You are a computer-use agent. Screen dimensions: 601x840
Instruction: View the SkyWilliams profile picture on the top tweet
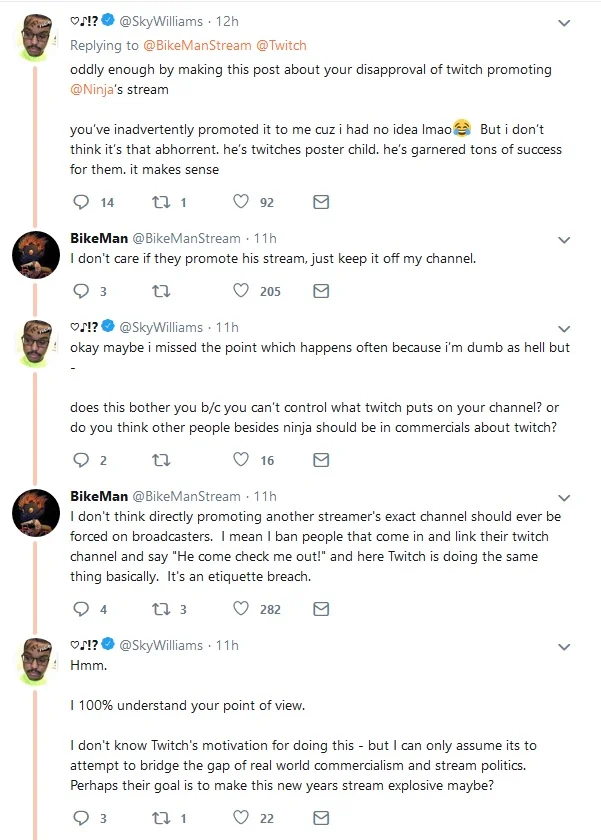[36, 38]
